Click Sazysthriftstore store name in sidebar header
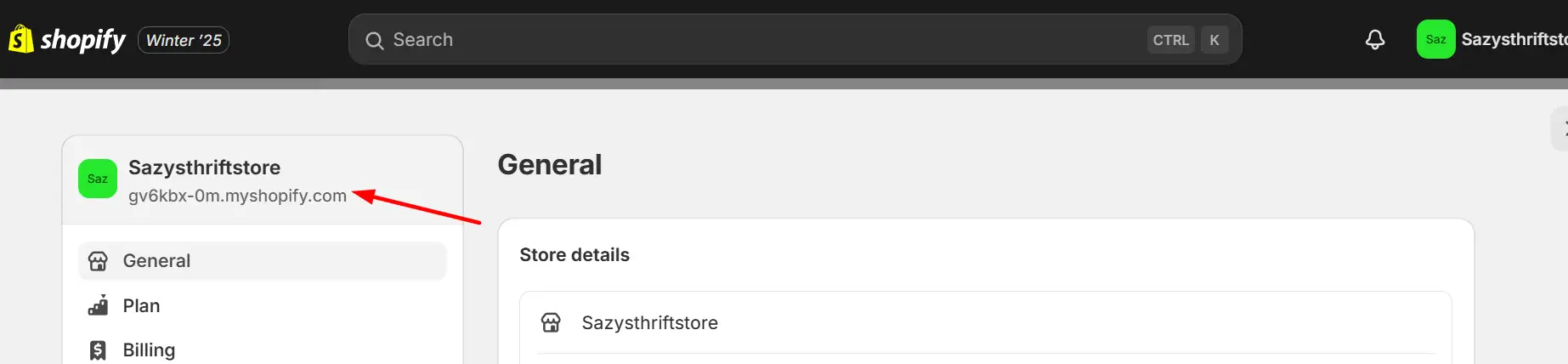The height and width of the screenshot is (364, 1568). (x=204, y=168)
